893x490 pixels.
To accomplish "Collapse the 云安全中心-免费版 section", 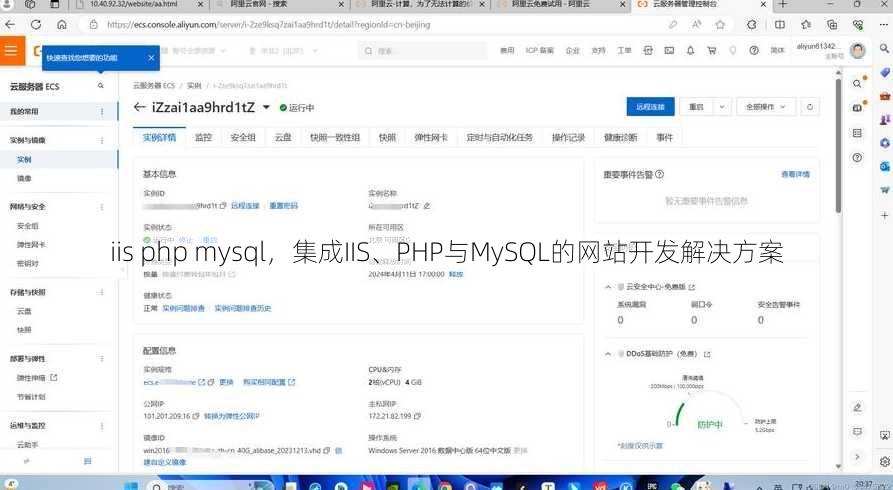I will pyautogui.click(x=608, y=287).
